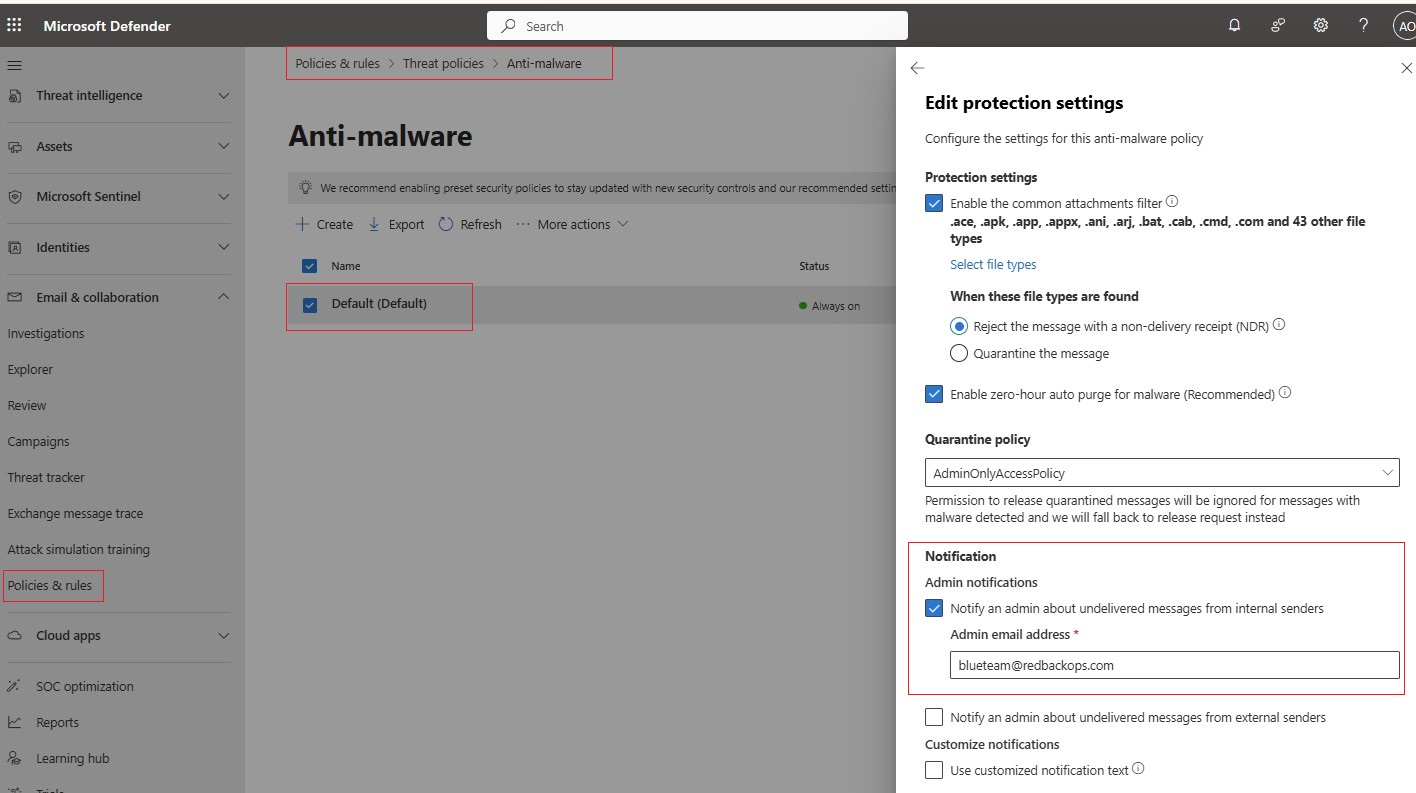1416x793 pixels.
Task: Open the AO account avatar
Action: (1405, 26)
